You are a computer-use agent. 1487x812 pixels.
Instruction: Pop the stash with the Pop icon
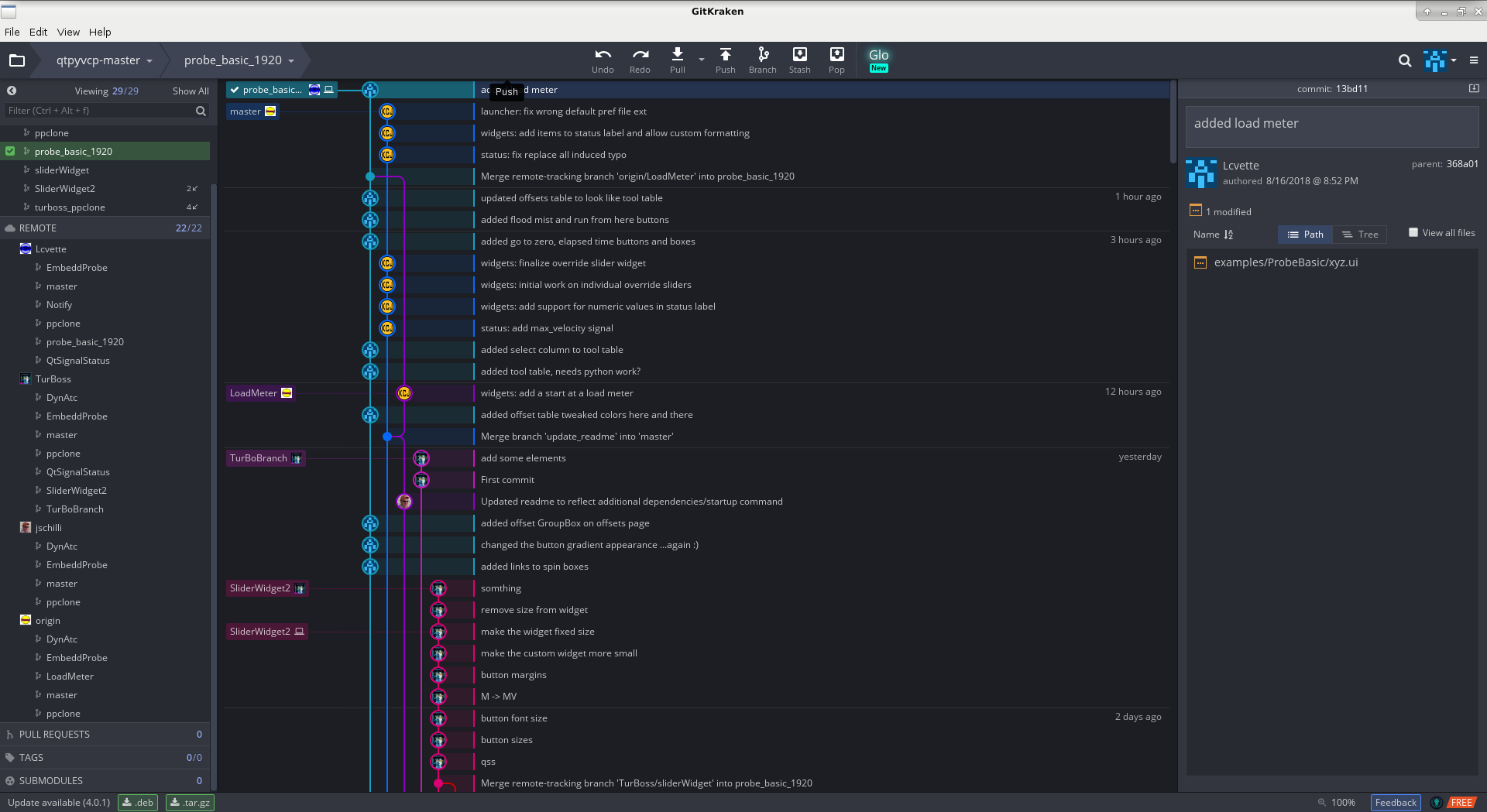tap(836, 60)
